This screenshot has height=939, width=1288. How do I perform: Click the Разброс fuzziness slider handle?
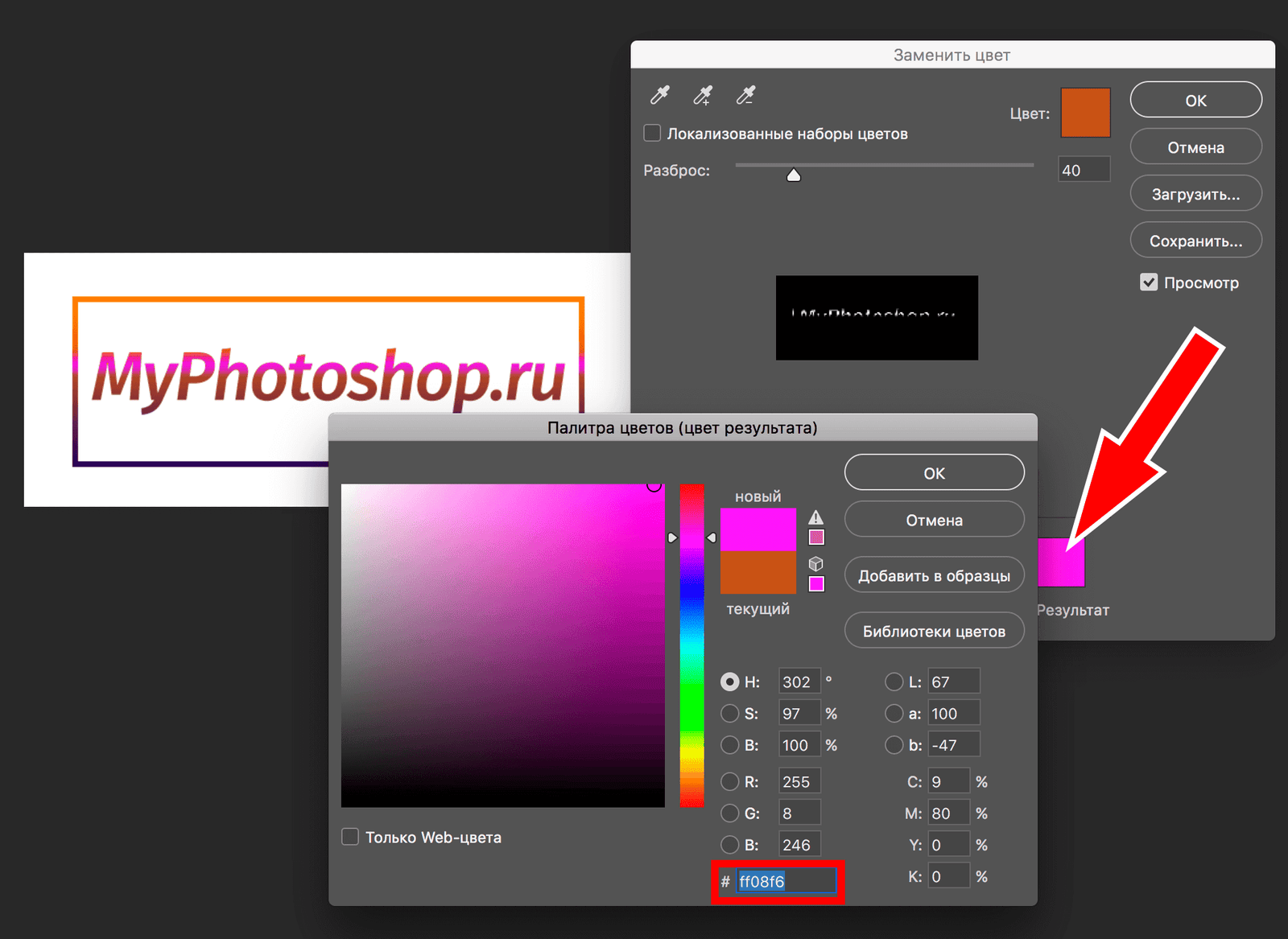[x=794, y=175]
